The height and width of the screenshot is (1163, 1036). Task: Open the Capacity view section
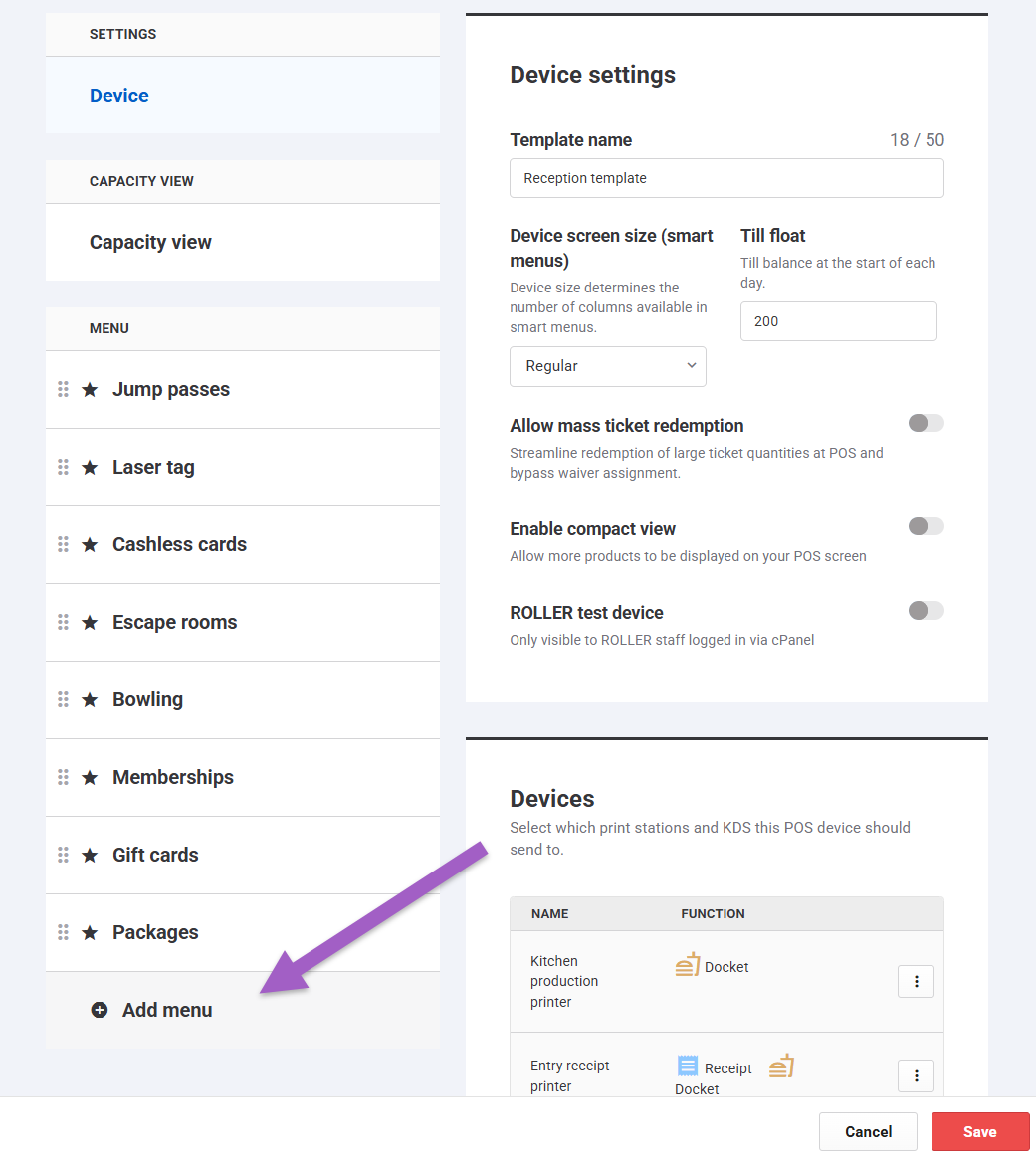(150, 242)
